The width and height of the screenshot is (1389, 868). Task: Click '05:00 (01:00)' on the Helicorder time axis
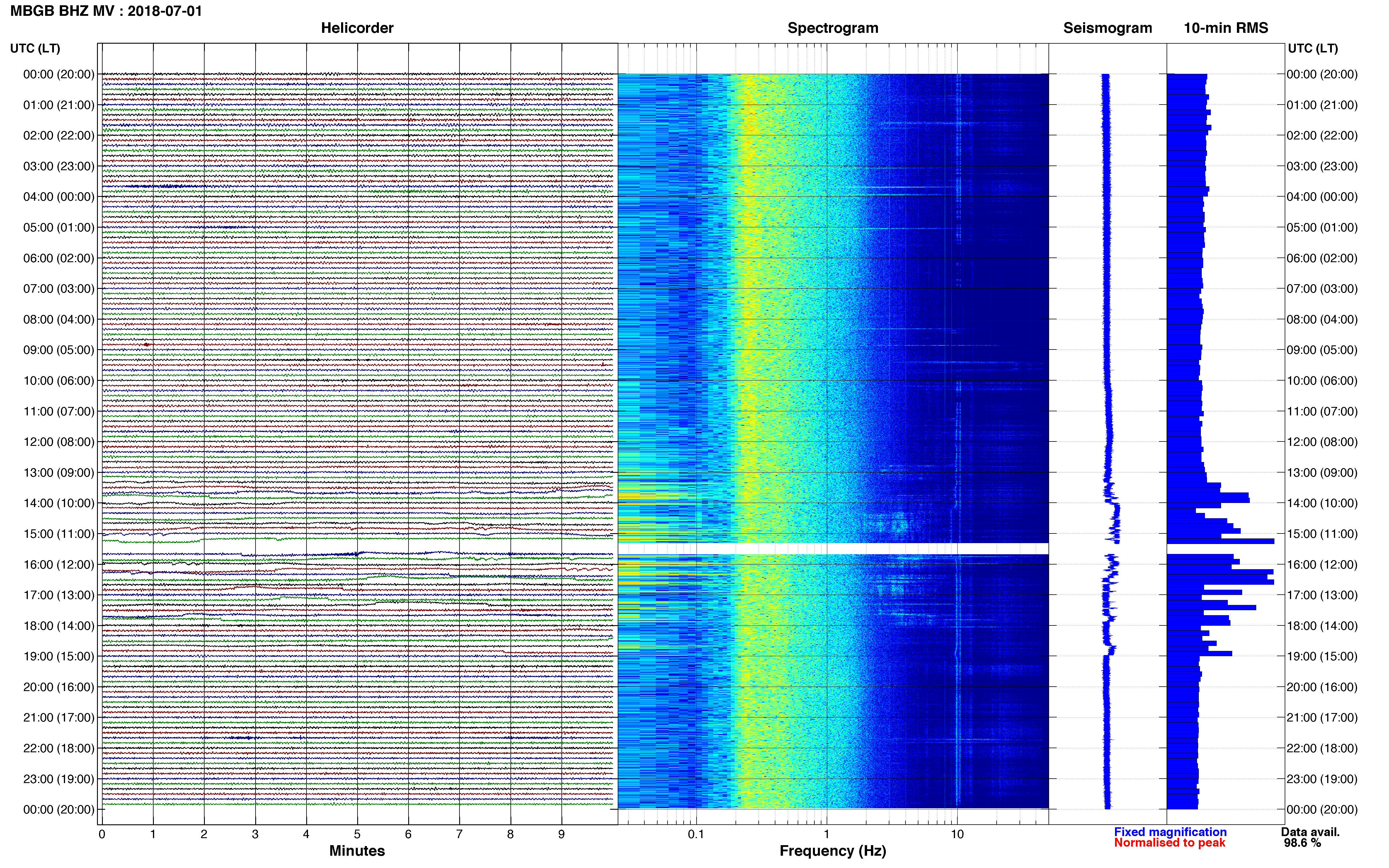point(59,227)
